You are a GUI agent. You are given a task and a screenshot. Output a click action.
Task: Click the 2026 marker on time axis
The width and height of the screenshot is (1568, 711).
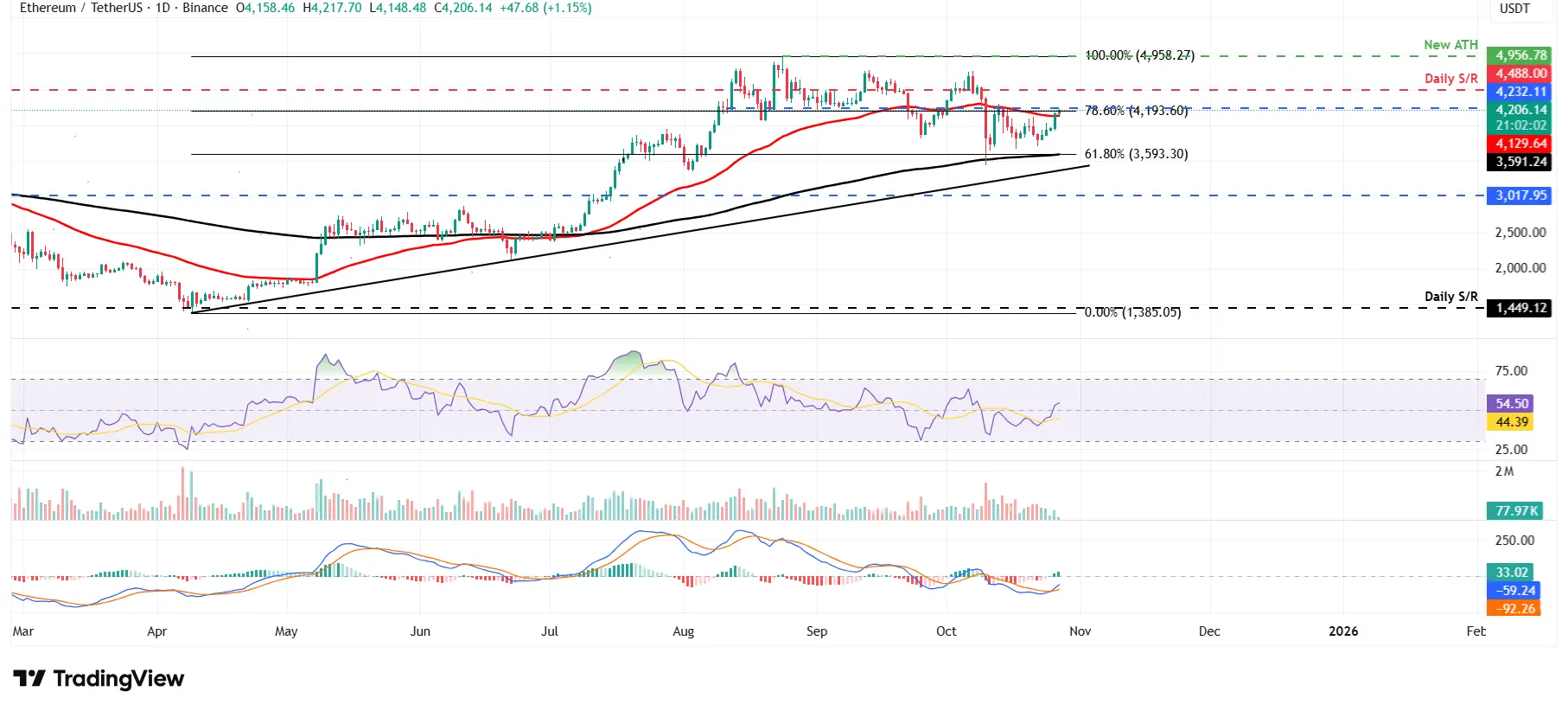[x=1342, y=631]
